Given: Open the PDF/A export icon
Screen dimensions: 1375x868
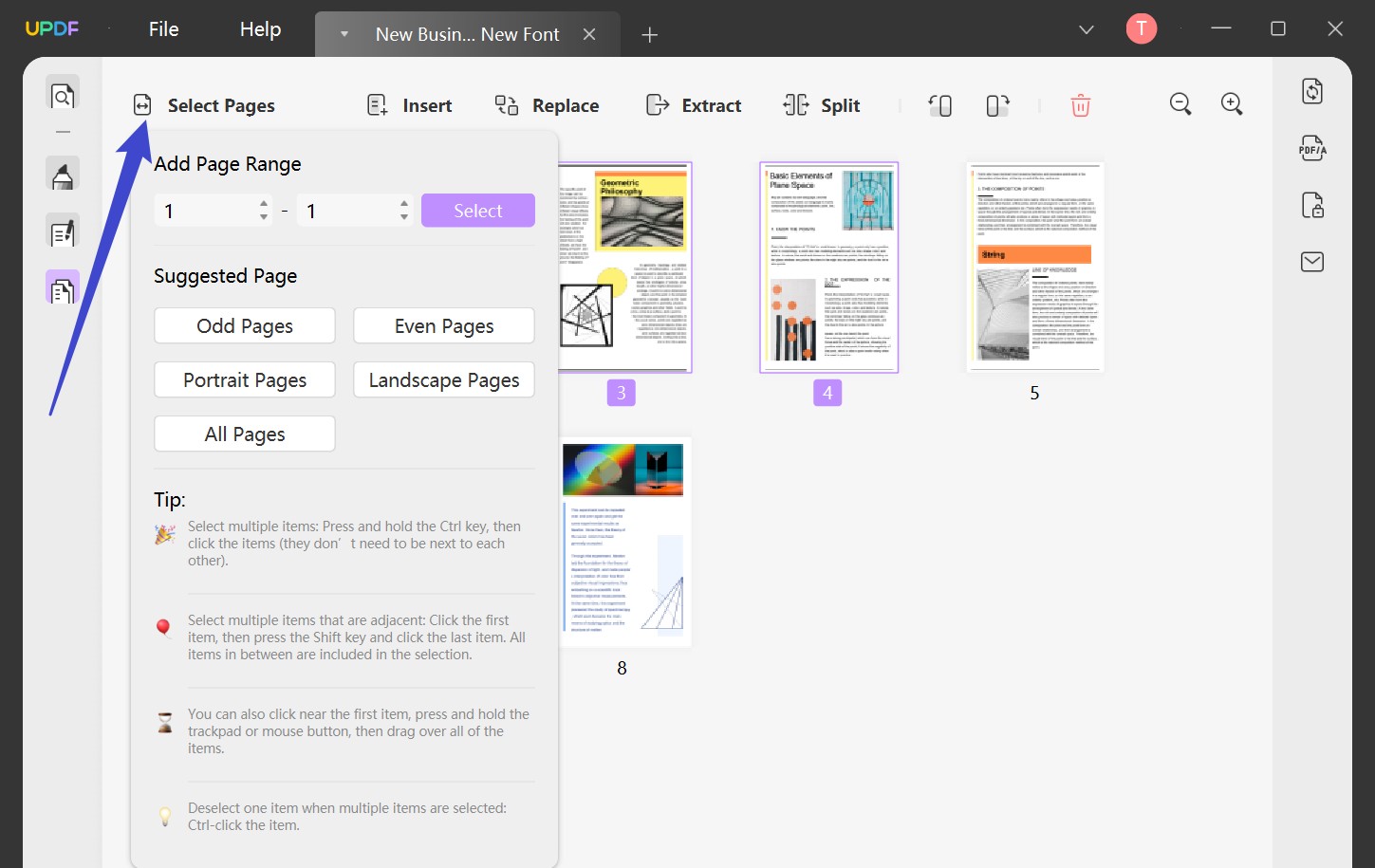Looking at the screenshot, I should [x=1312, y=148].
